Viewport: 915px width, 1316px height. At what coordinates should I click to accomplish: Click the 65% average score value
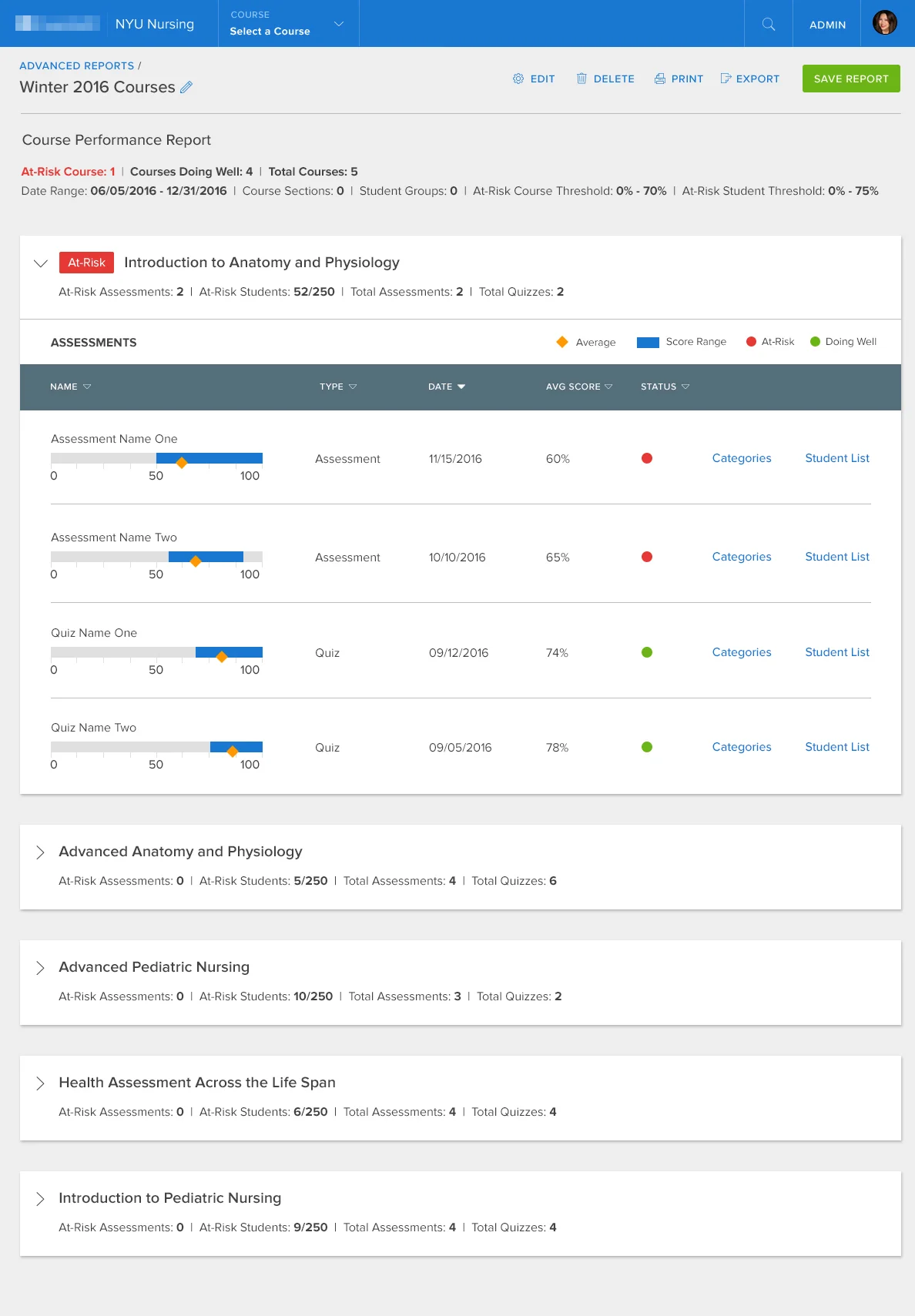click(x=558, y=558)
